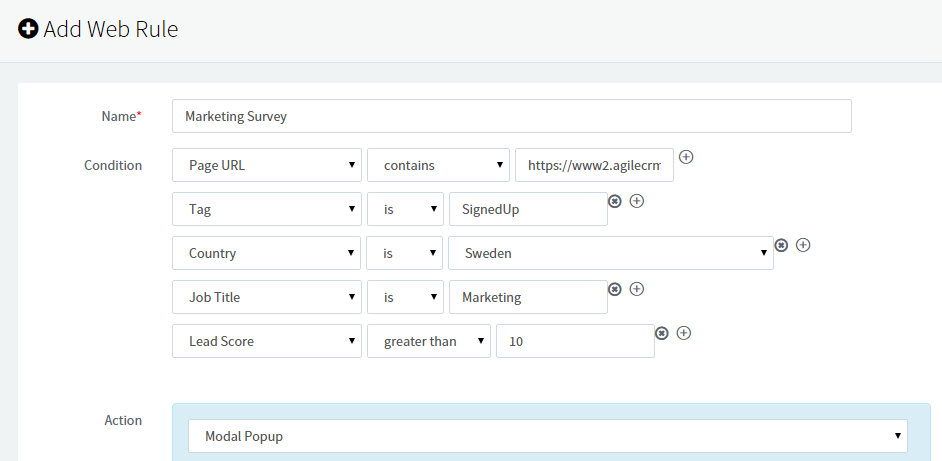The width and height of the screenshot is (942, 461).
Task: Open the 'greater than' operator dropdown
Action: 429,341
